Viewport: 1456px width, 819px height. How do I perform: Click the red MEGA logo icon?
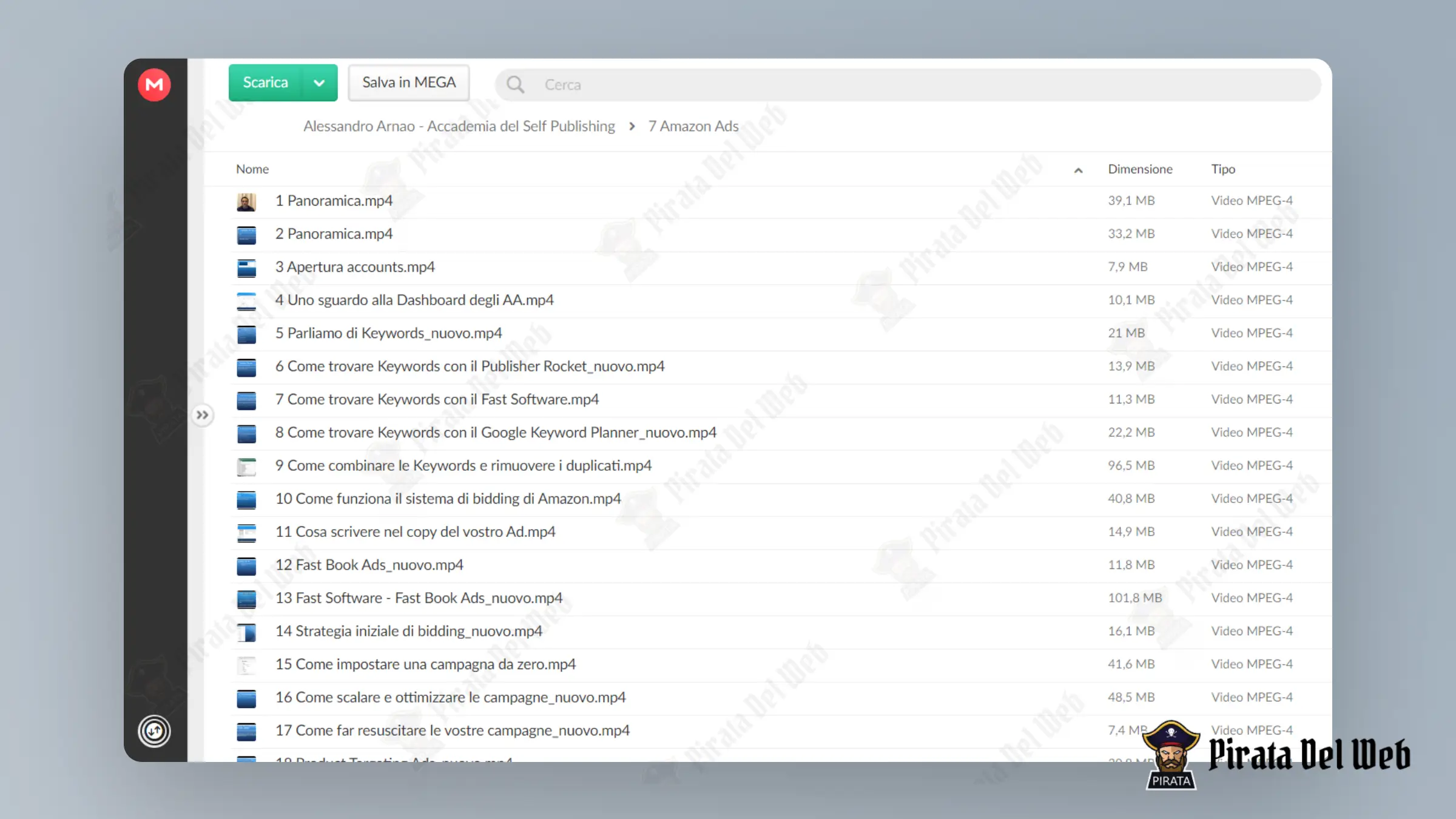154,84
